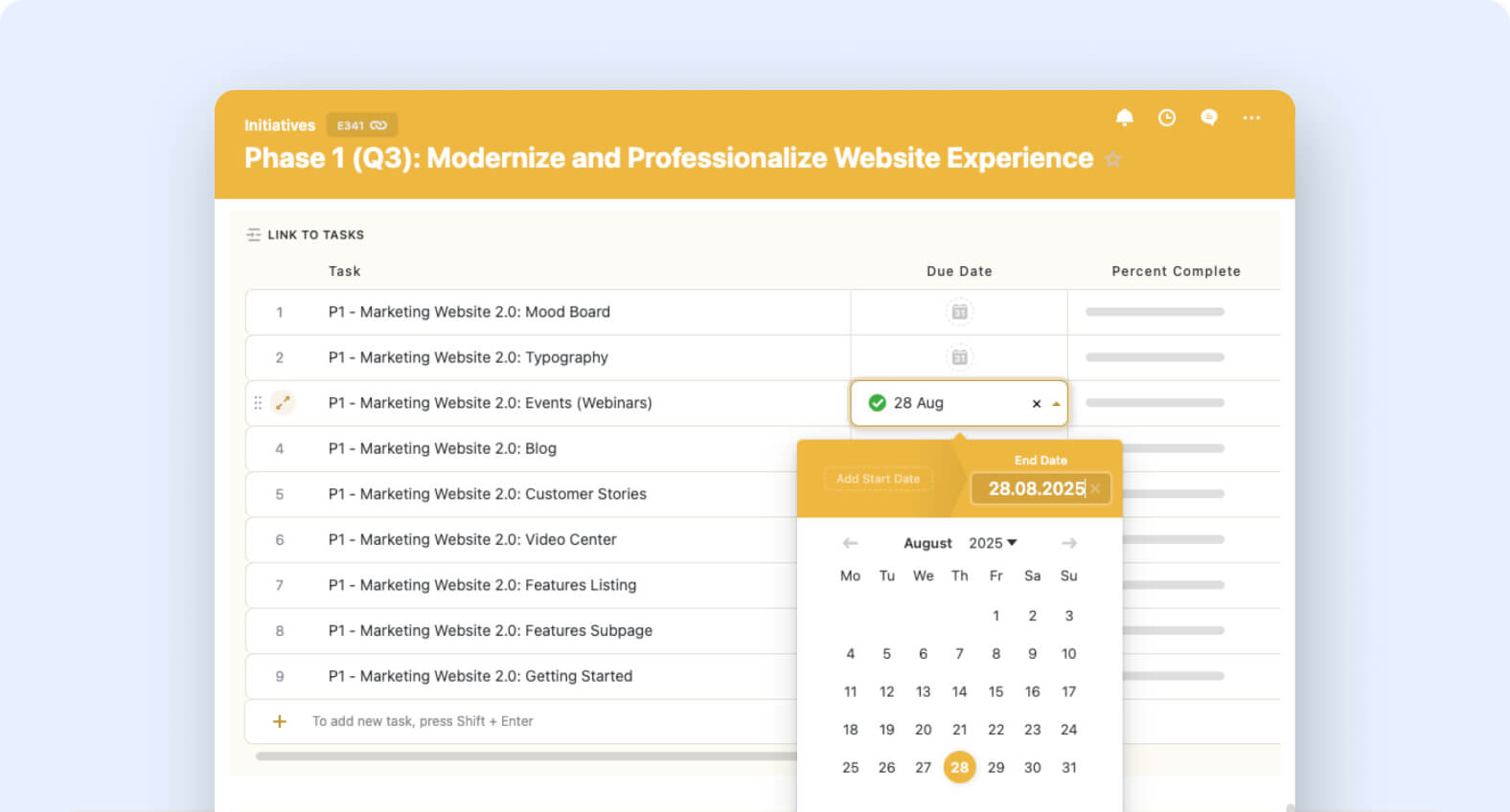Pick August 31 in calendar
The width and height of the screenshot is (1510, 812).
(x=1069, y=767)
